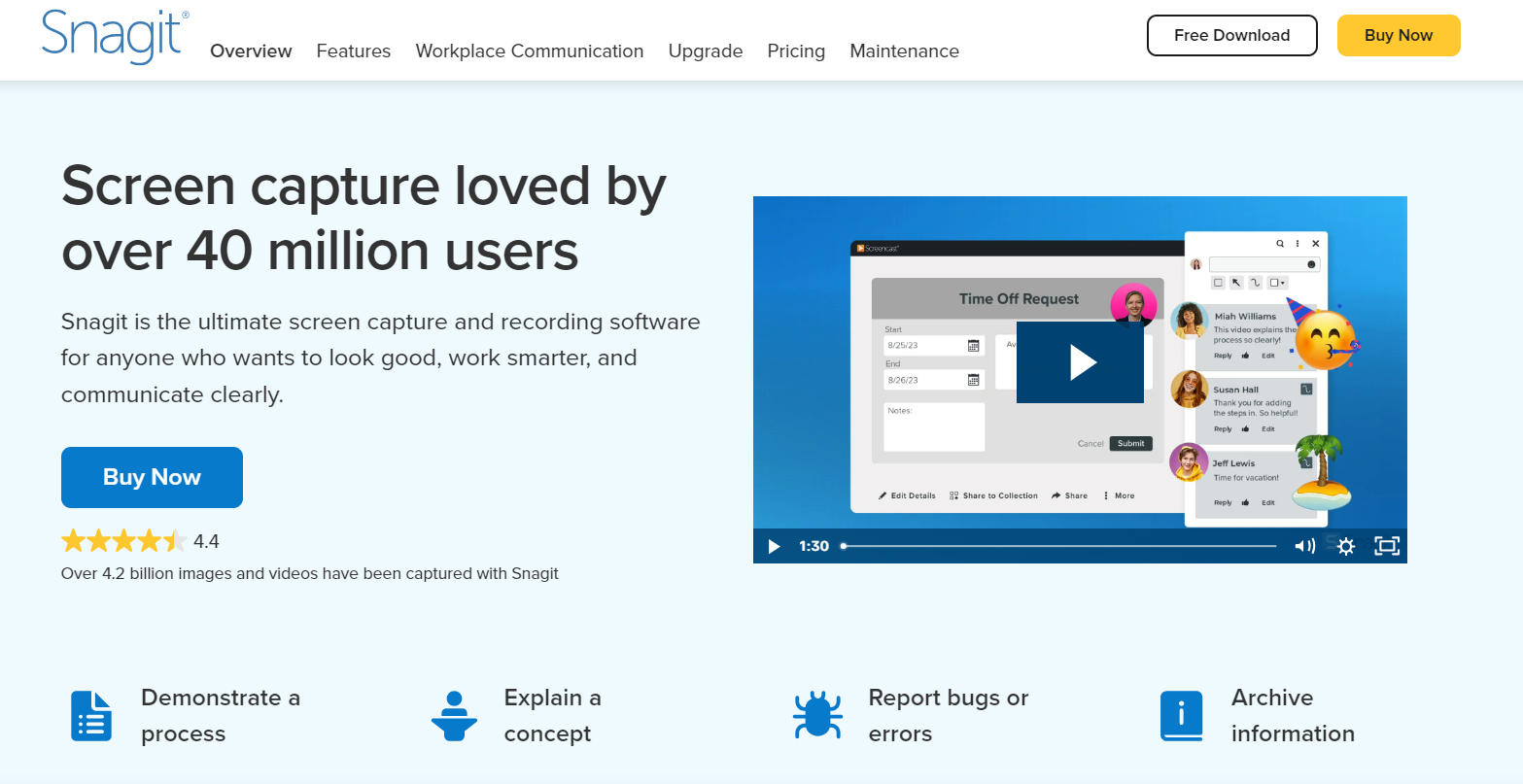
Task: Click the Archive information book icon
Action: [x=1181, y=716]
